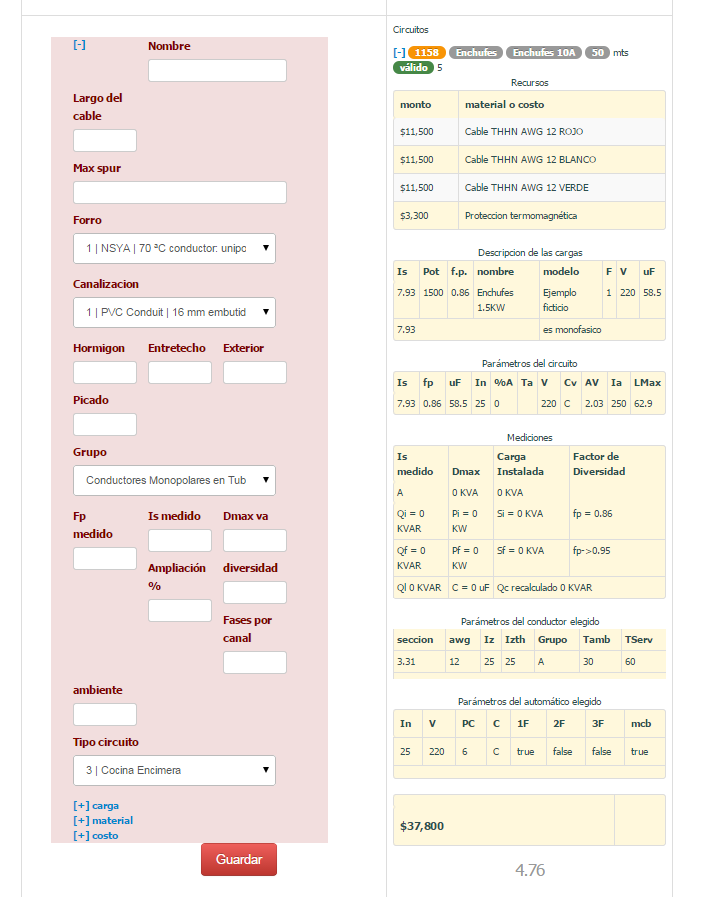
Task: Select the Cable THHN AWG 12 ROJO row
Action: pyautogui.click(x=529, y=132)
